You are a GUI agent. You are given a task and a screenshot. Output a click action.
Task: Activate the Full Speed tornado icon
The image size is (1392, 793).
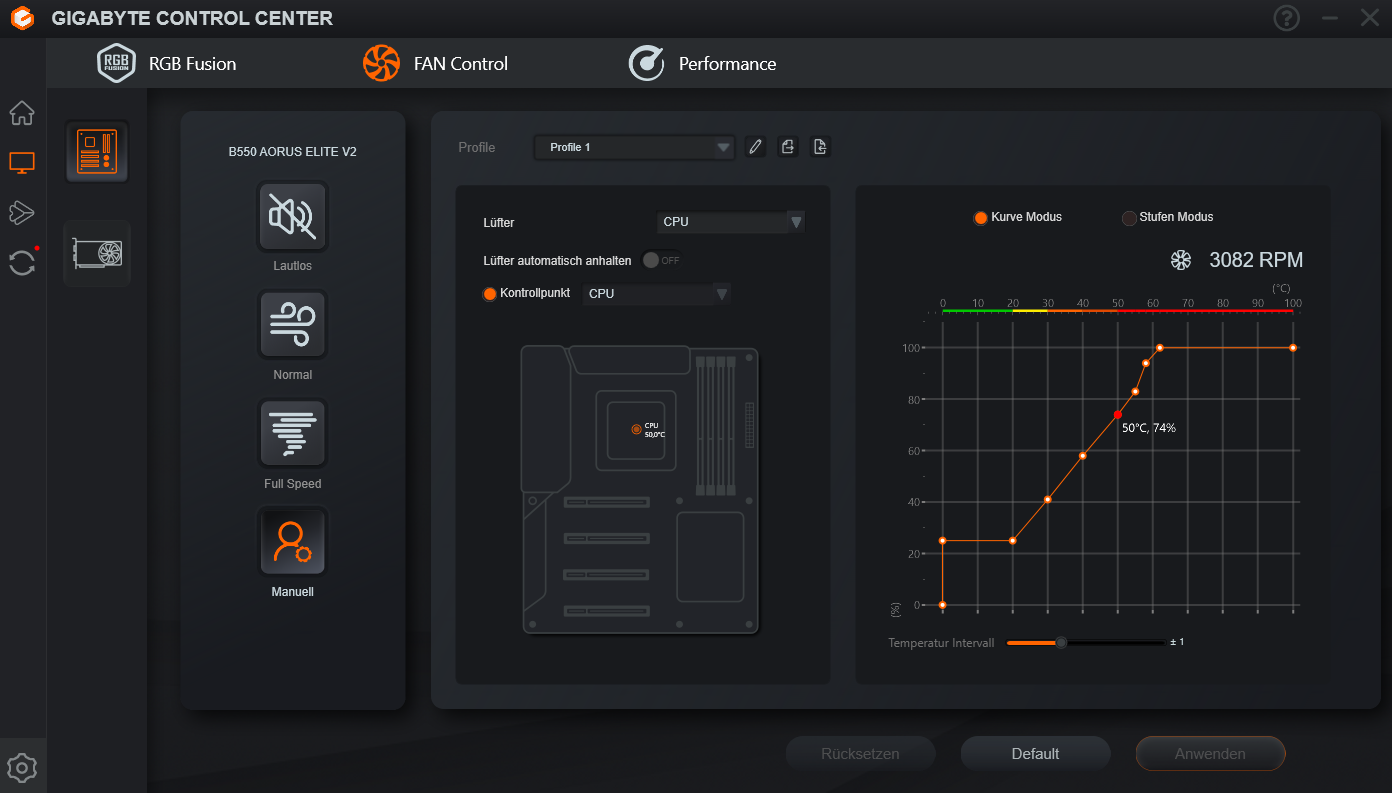coord(293,433)
